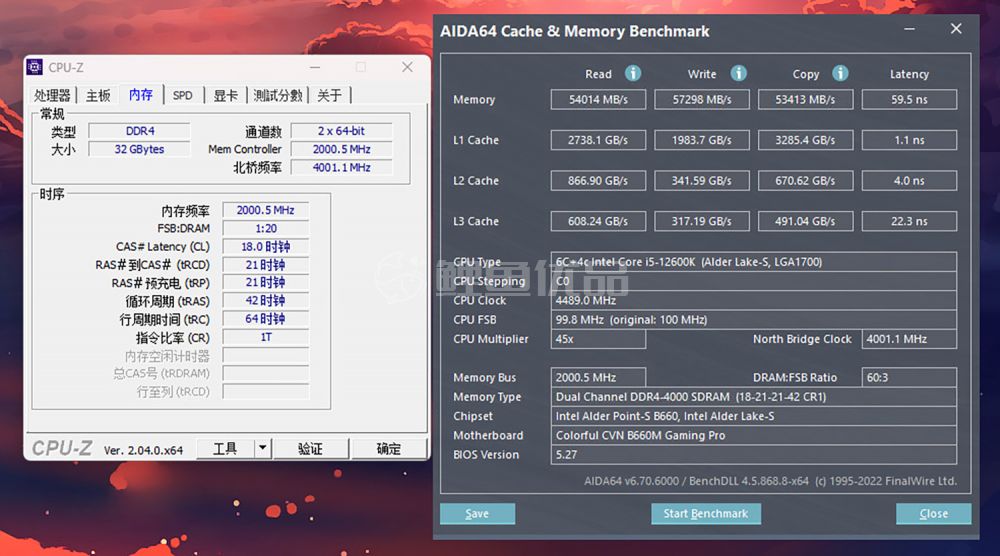
Task: Click the 2 x 64-bit 通道数 value
Action: [341, 131]
